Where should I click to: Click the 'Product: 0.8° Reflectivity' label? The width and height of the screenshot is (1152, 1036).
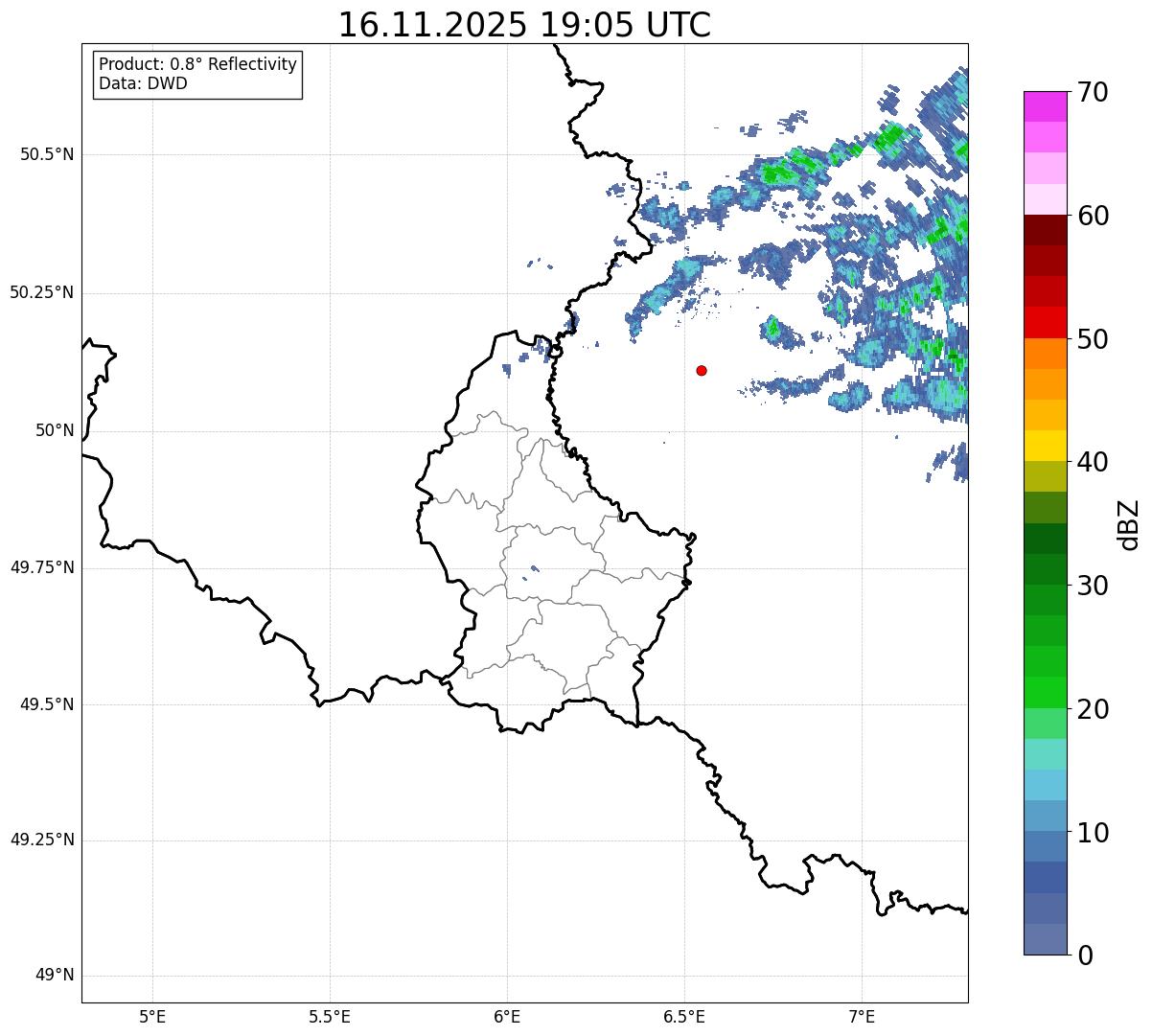(x=198, y=64)
